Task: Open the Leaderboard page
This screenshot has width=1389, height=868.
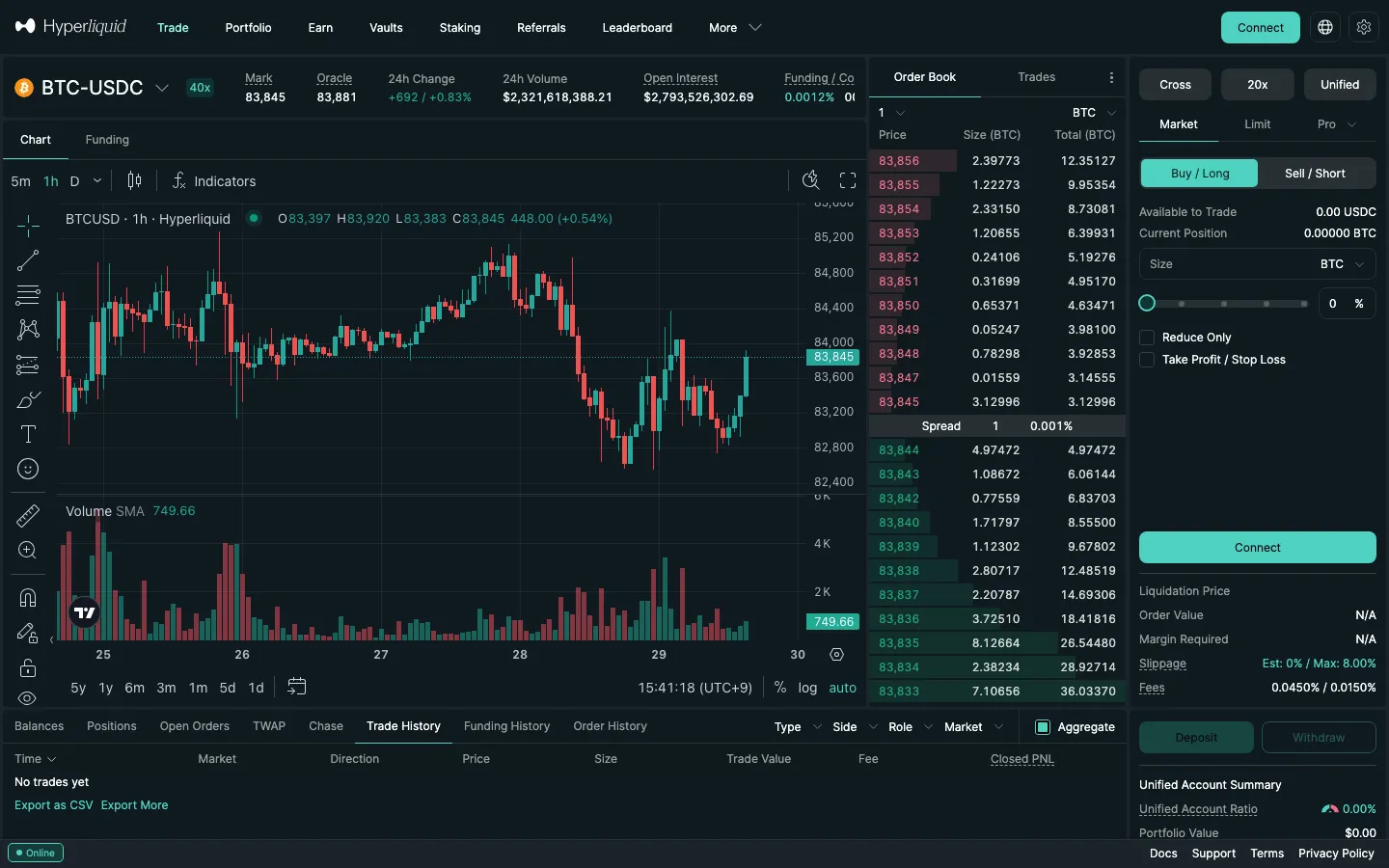Action: pos(637,28)
